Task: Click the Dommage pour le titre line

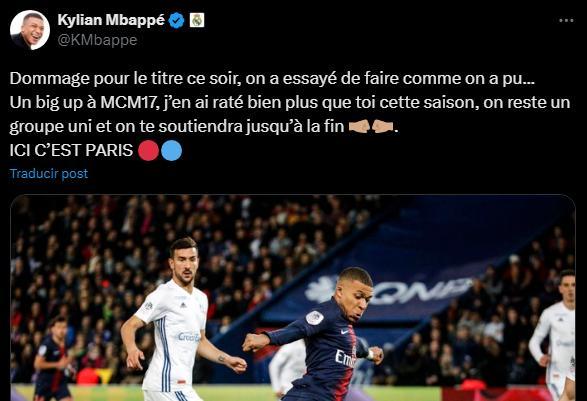Action: 272,79
